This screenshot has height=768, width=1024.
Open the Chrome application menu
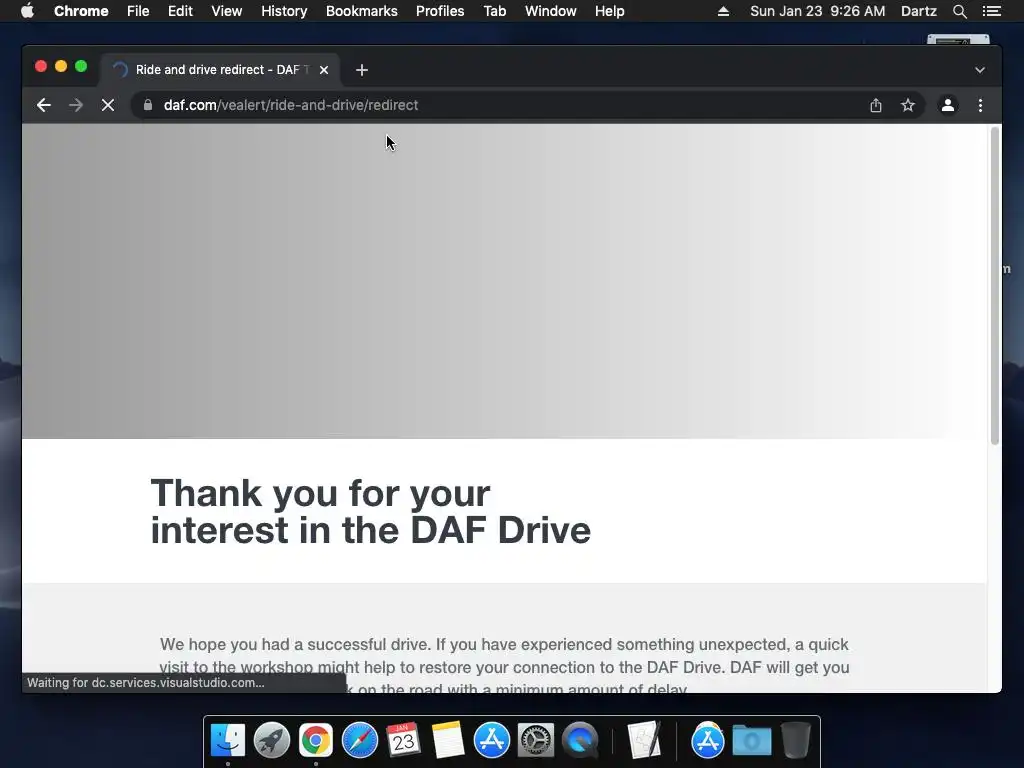tap(81, 11)
